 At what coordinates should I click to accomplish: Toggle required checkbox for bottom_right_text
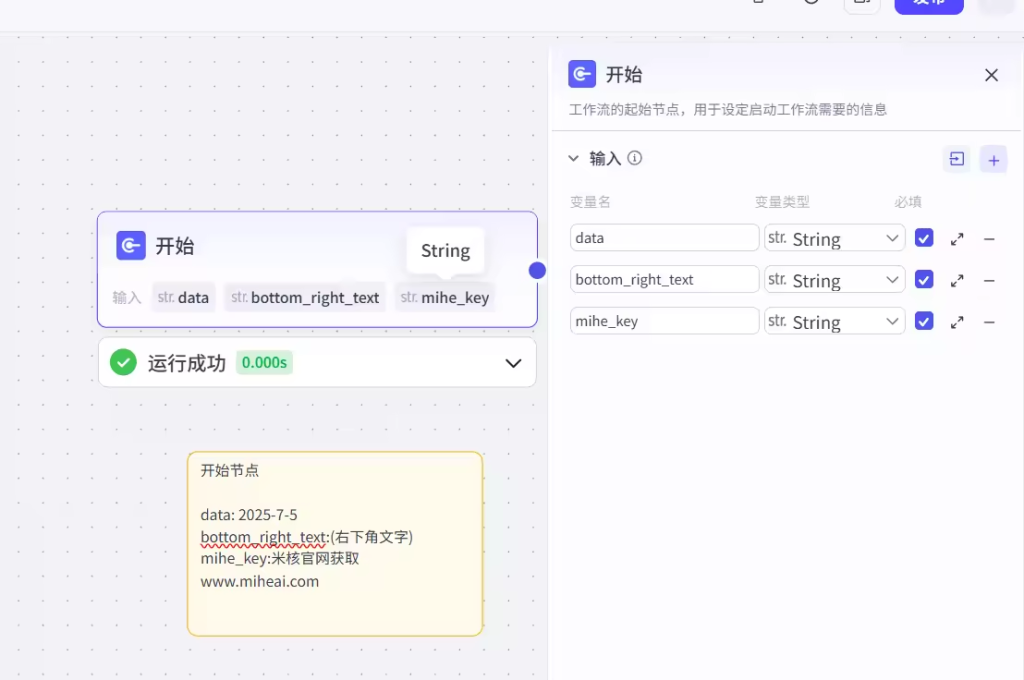[x=924, y=280]
